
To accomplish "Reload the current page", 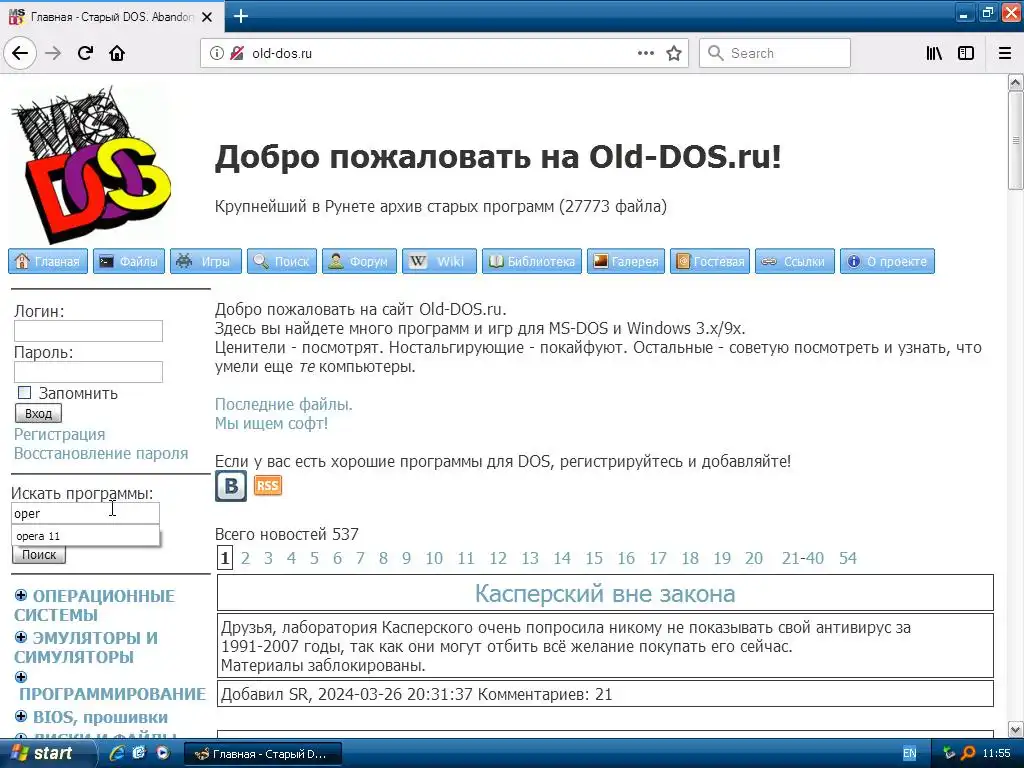I will click(x=85, y=53).
